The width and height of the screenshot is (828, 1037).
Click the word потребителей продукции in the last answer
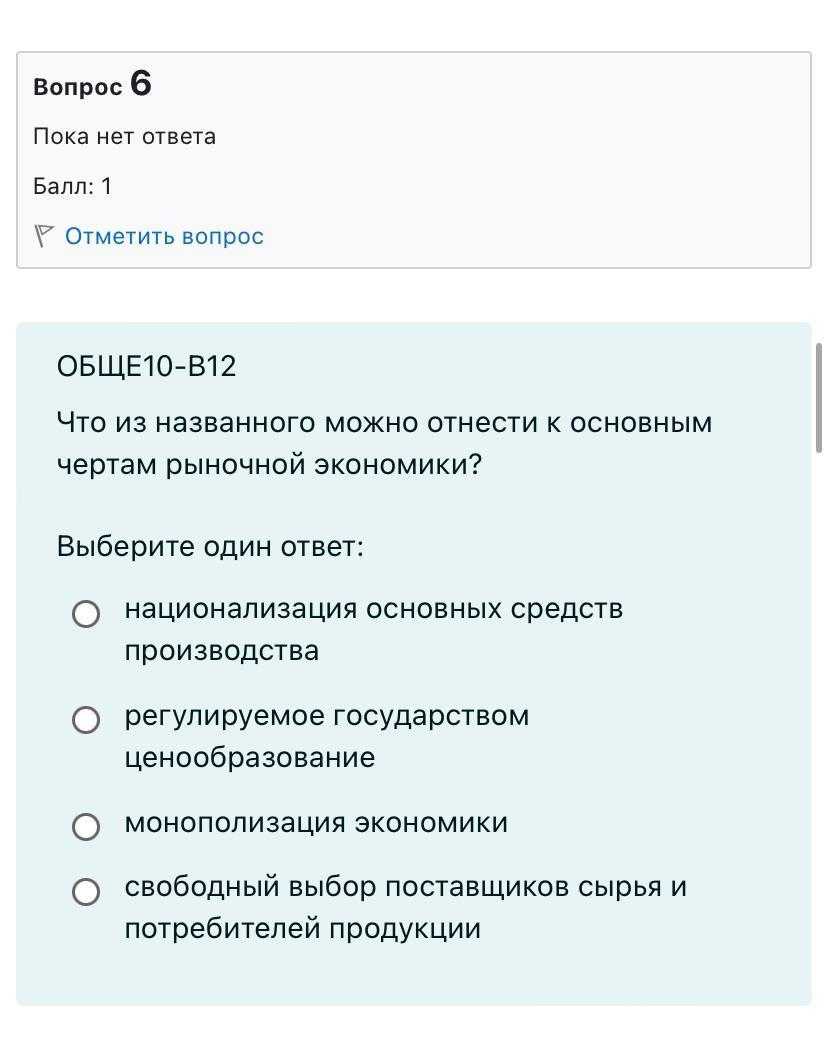(302, 929)
